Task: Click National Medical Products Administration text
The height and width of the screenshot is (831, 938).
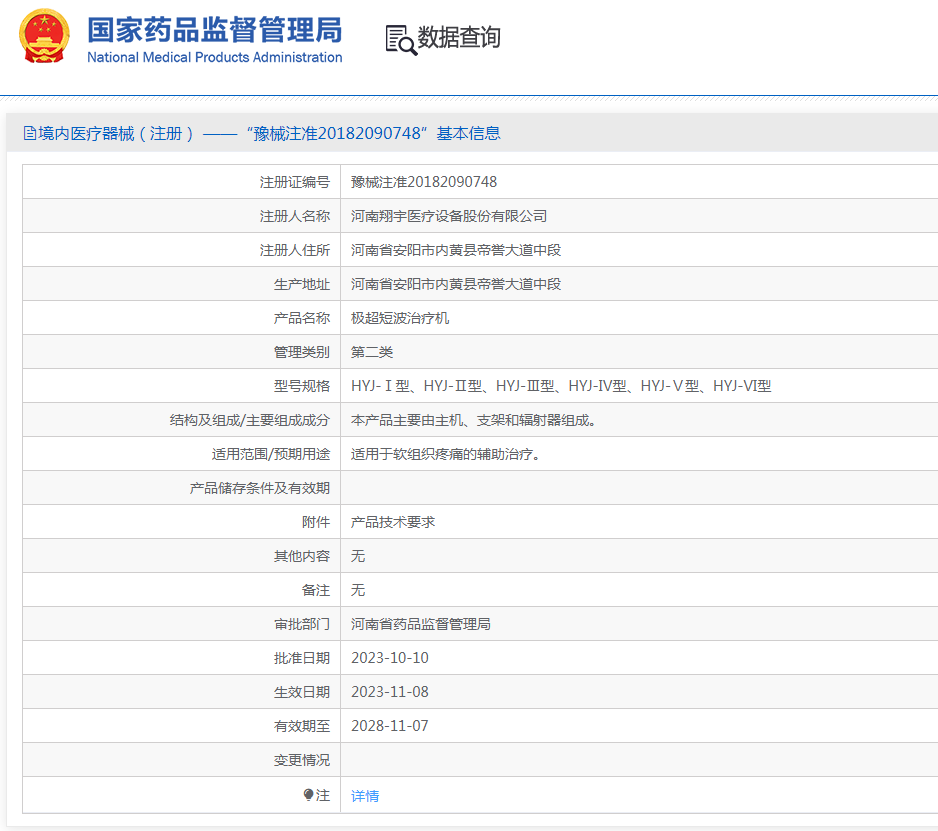Action: (215, 57)
